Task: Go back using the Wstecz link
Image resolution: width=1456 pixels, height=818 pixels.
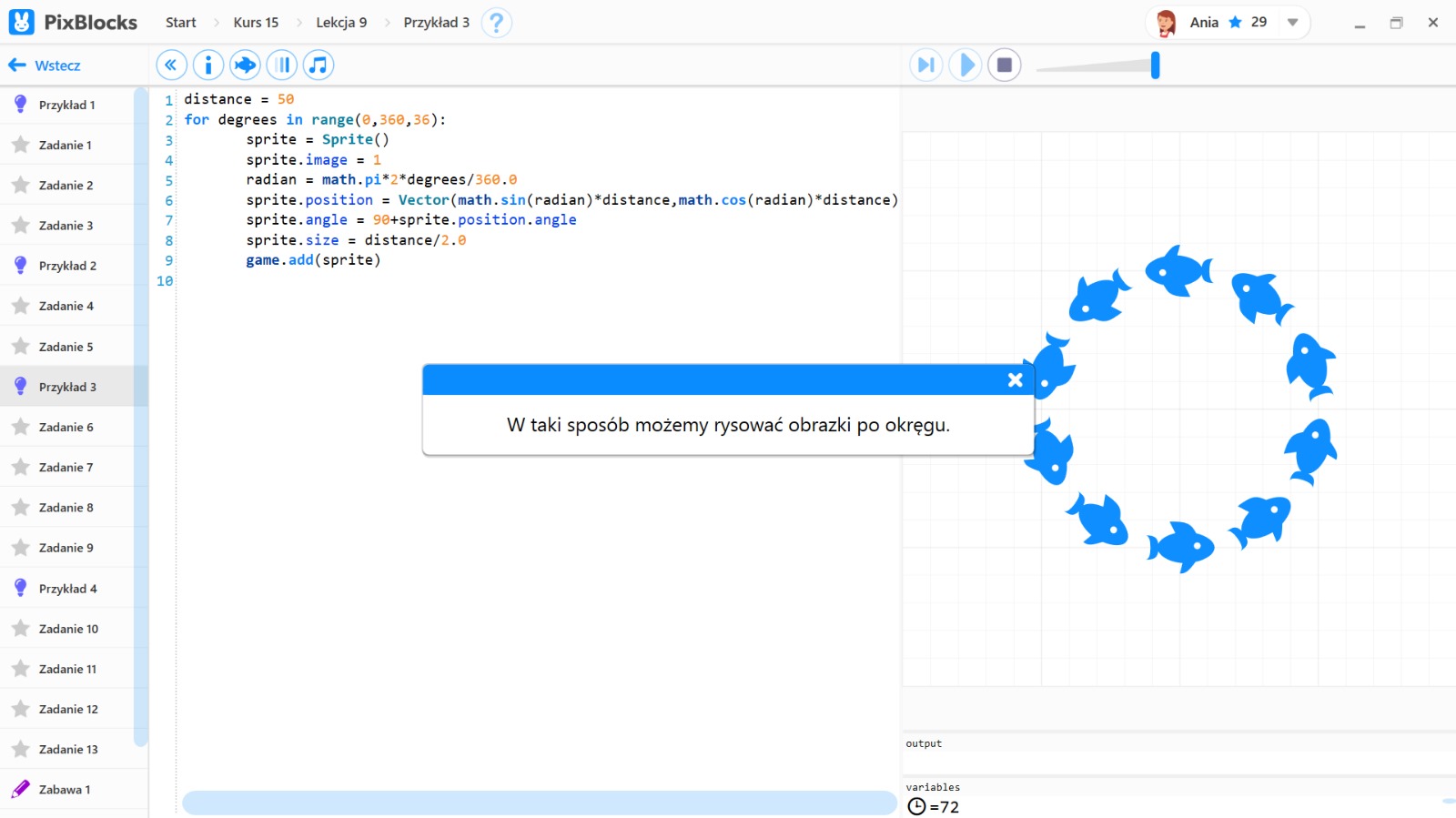Action: point(45,66)
